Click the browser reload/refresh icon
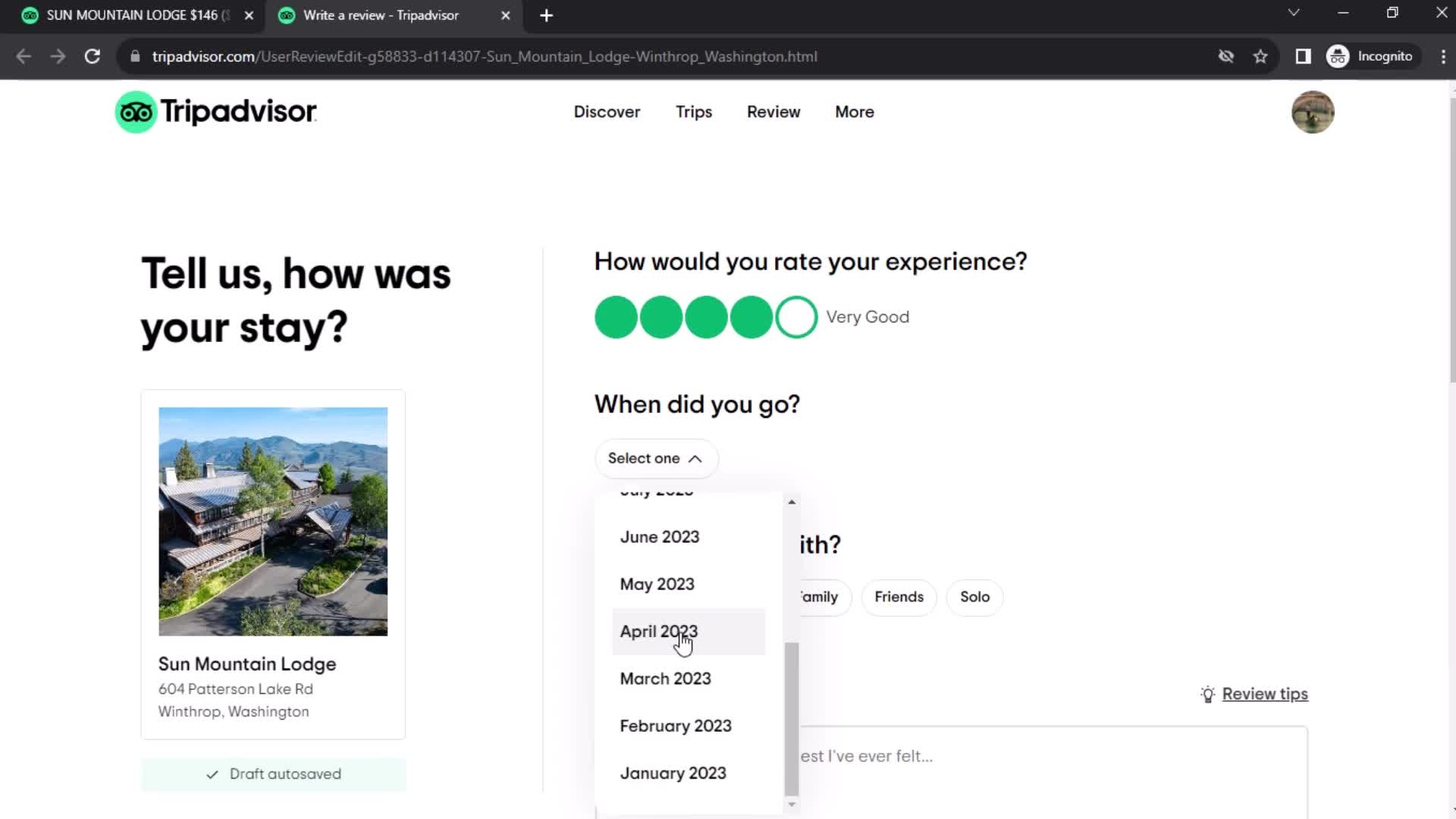1456x819 pixels. (92, 56)
